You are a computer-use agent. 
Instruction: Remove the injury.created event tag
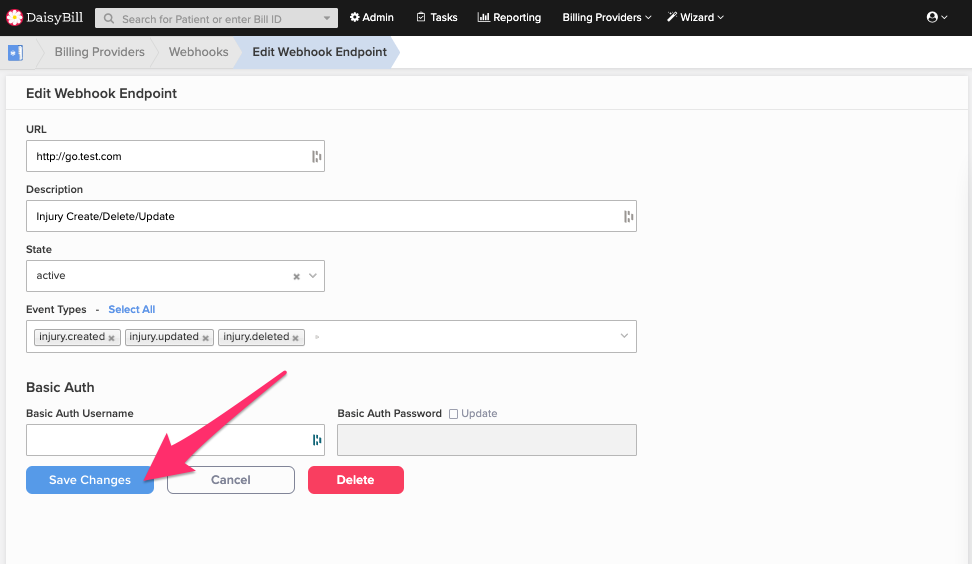click(112, 338)
